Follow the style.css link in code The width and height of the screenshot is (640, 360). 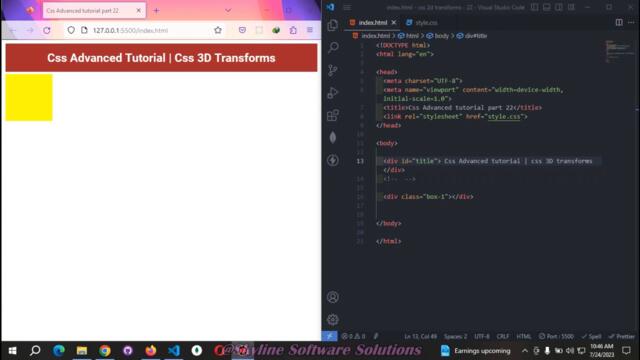504,117
